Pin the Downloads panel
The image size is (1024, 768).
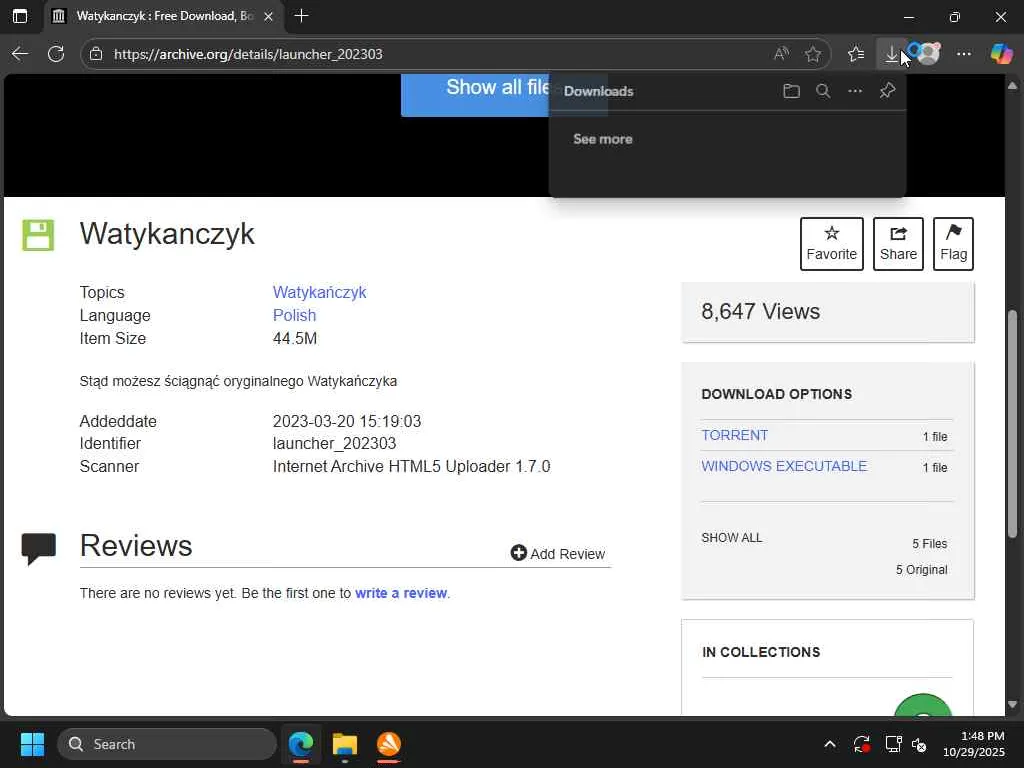click(887, 91)
